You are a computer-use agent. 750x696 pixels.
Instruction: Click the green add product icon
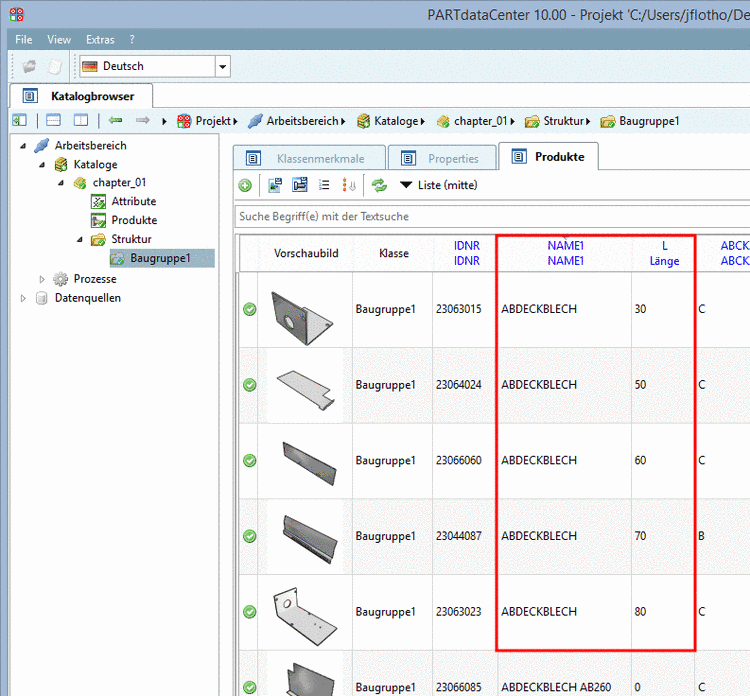click(245, 186)
